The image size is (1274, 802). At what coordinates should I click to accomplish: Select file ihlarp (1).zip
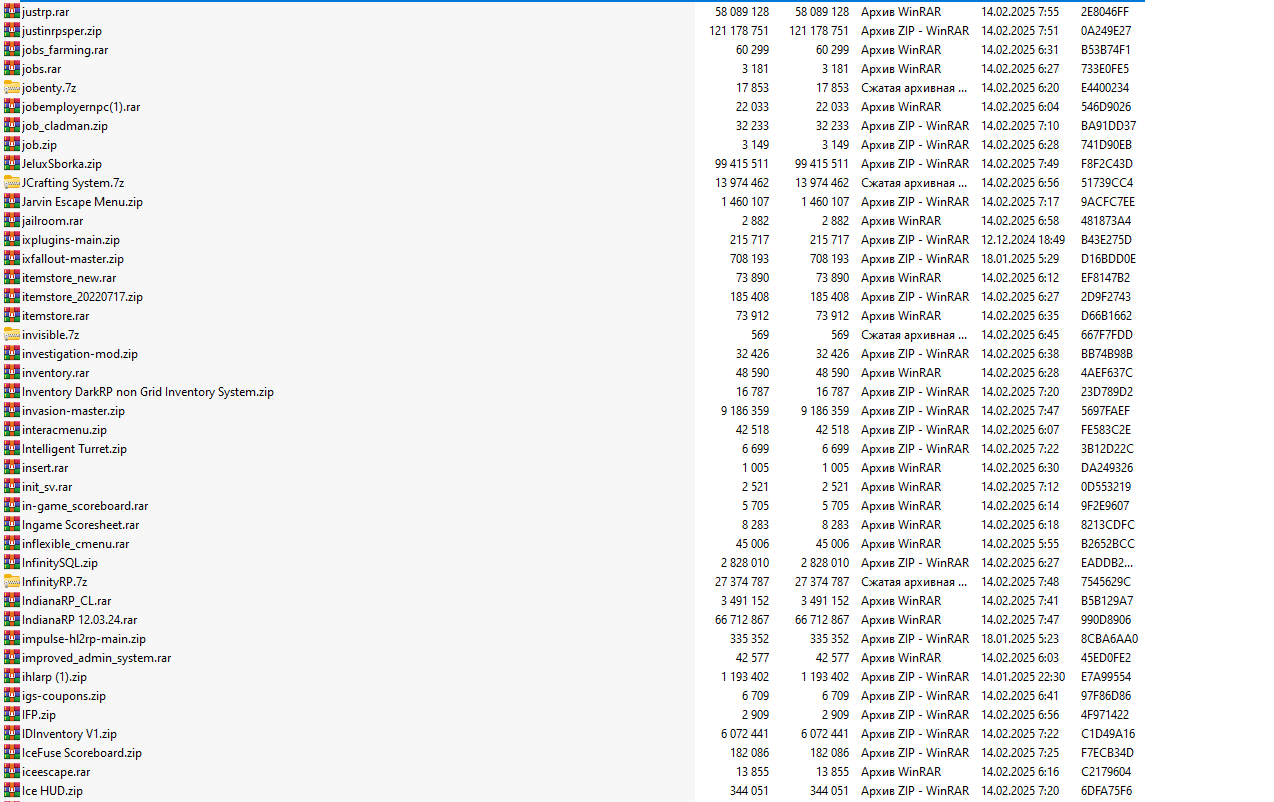pos(54,677)
